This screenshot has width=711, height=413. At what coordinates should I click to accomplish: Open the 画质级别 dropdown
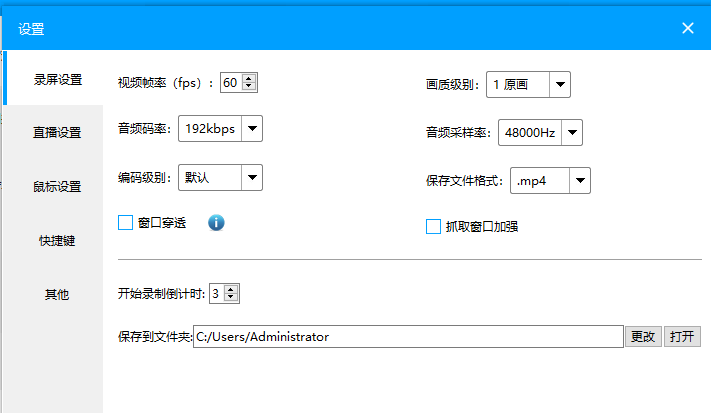[x=528, y=84]
